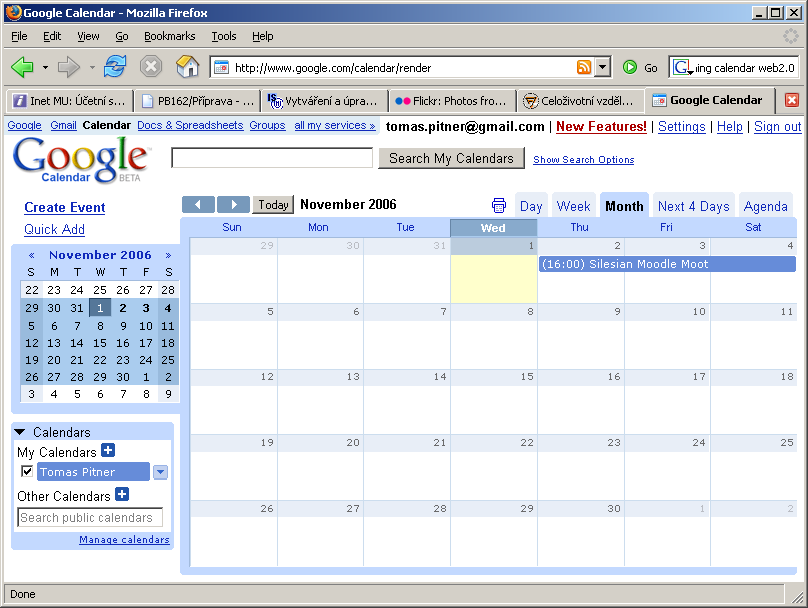Open the Docs & Spreadsheets link
This screenshot has width=808, height=608.
(x=190, y=125)
